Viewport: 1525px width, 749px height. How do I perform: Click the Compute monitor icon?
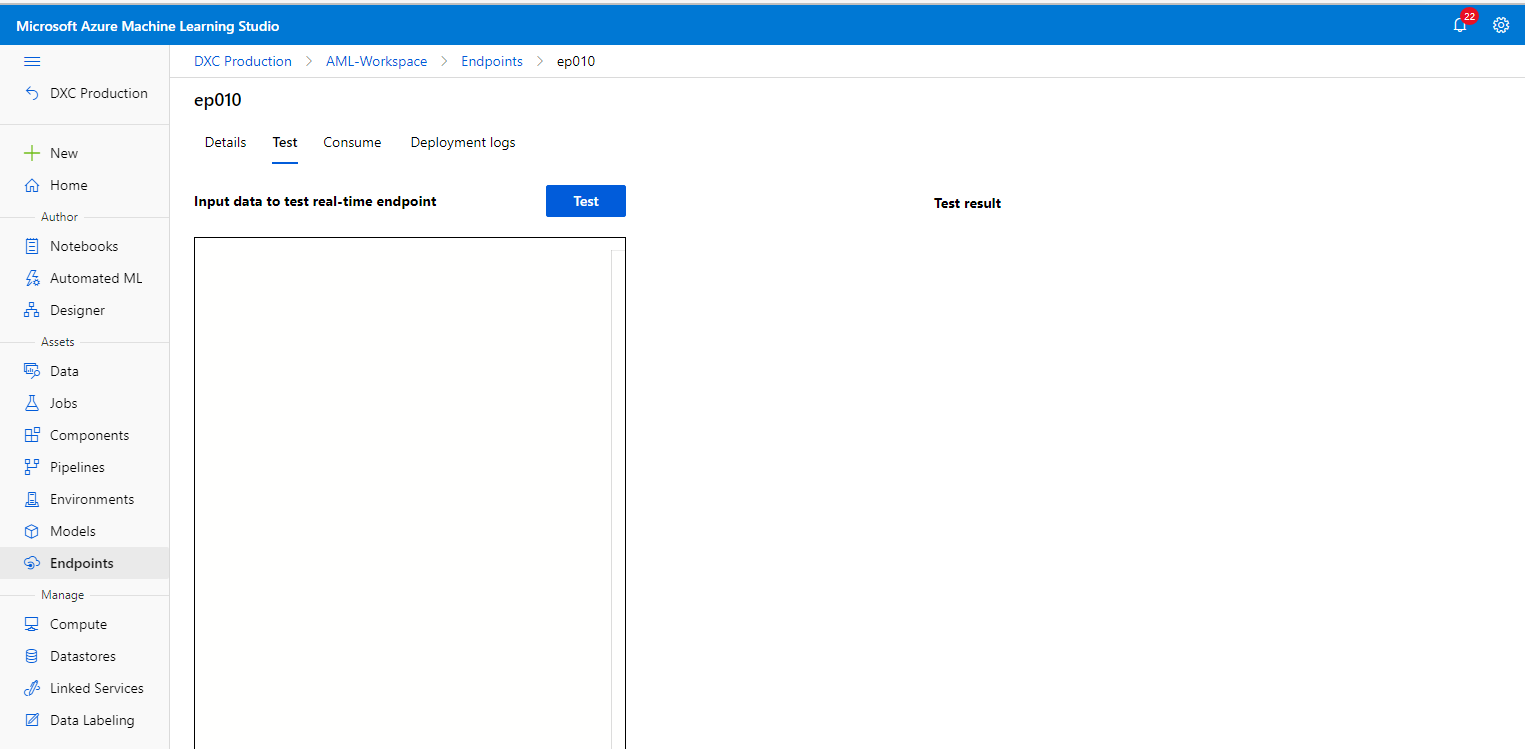tap(32, 624)
